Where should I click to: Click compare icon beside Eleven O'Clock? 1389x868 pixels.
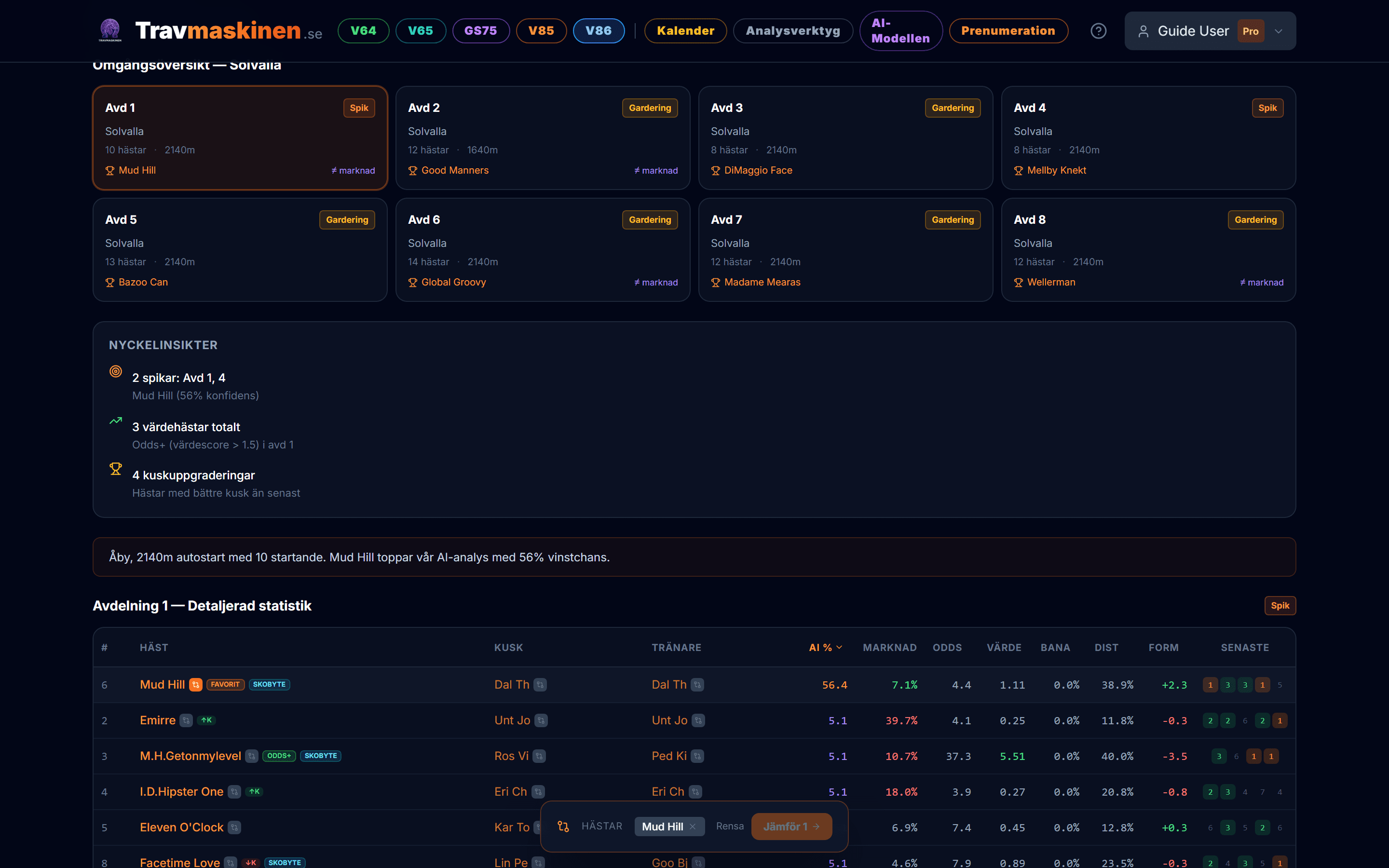(x=234, y=827)
